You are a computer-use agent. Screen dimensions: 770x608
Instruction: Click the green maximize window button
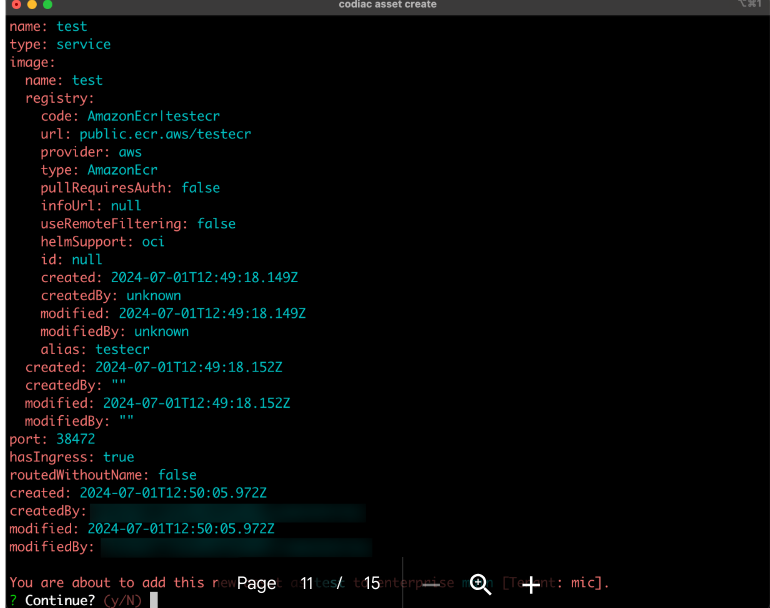[x=48, y=4]
